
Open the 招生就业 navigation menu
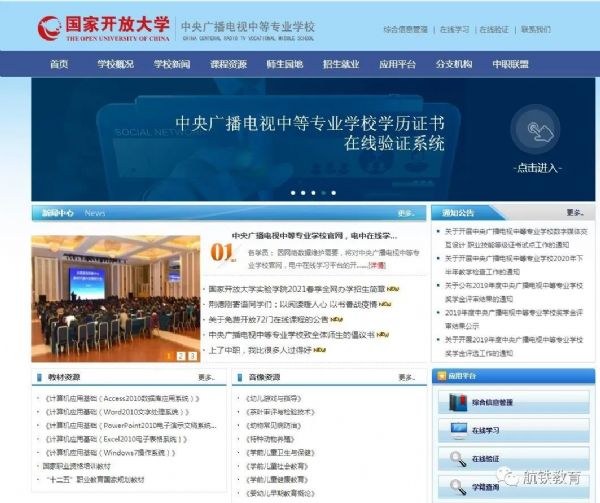click(340, 64)
